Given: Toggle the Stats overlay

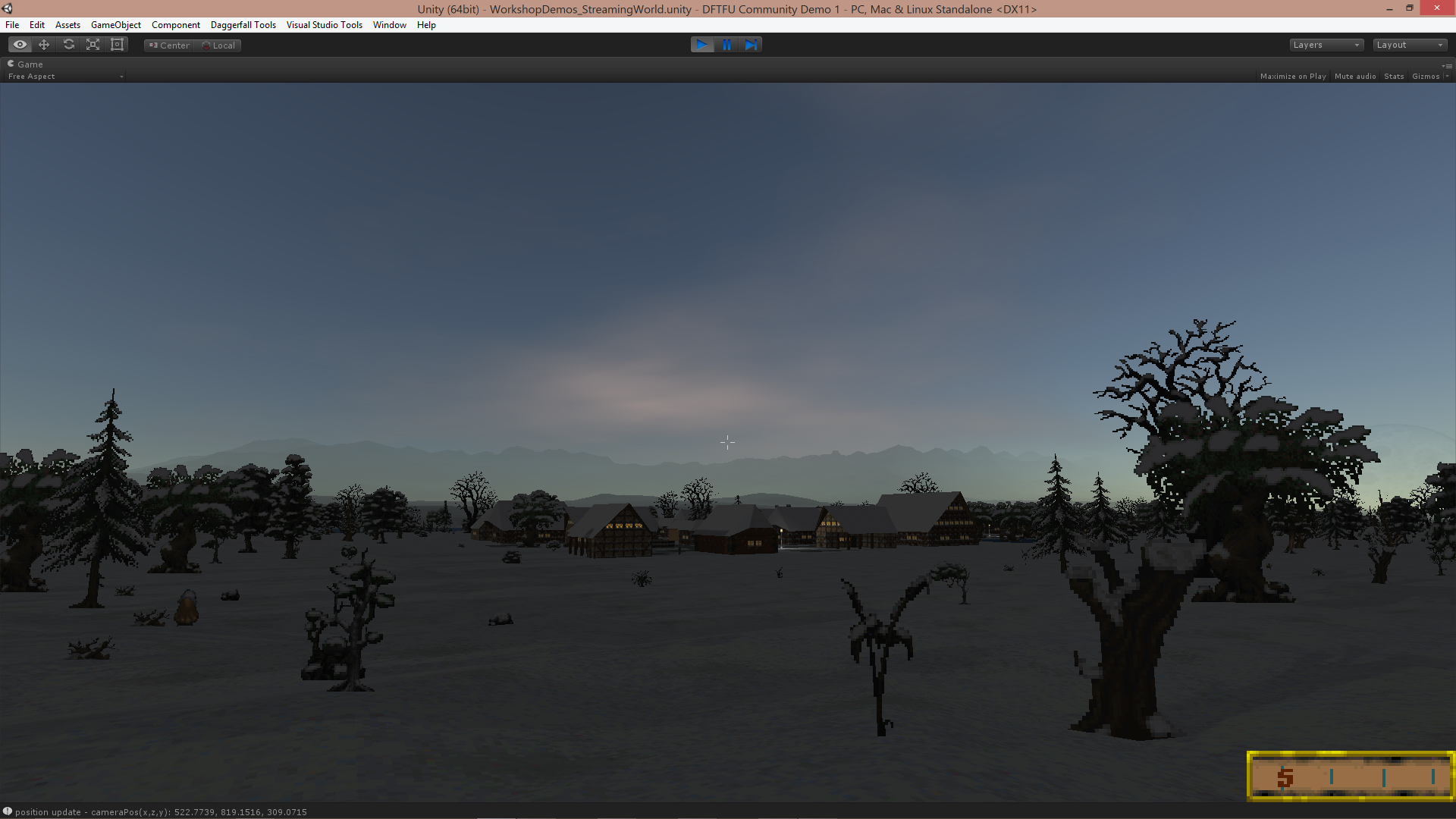Looking at the screenshot, I should tap(1394, 76).
